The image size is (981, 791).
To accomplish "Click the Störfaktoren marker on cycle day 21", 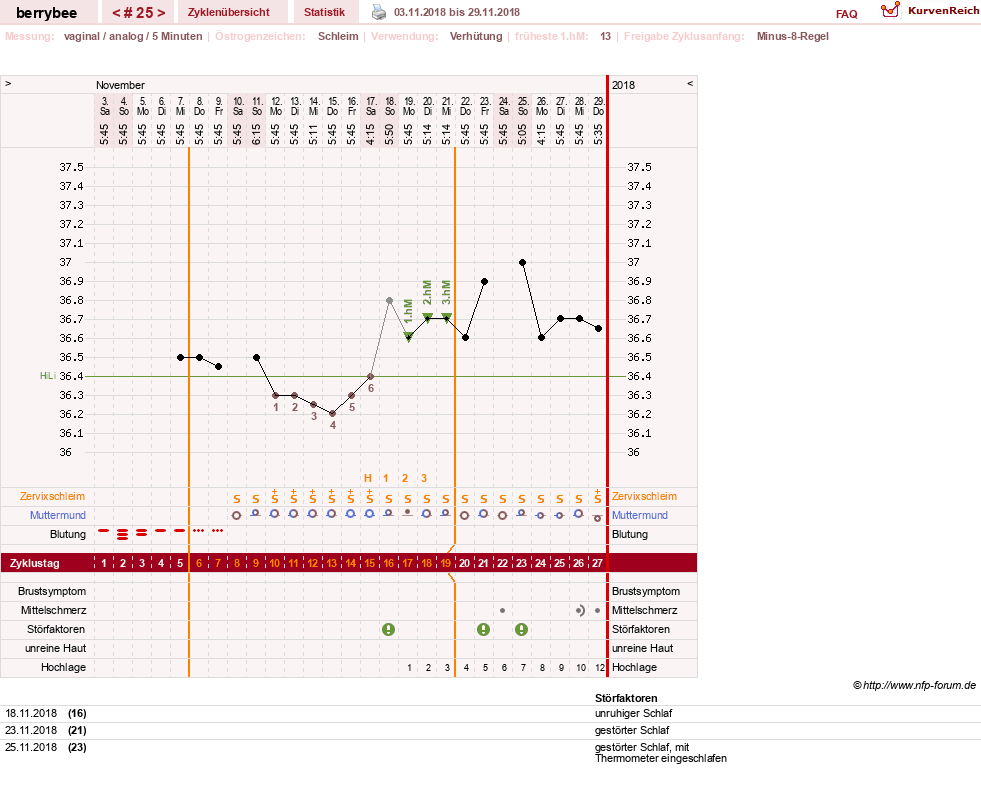I will click(x=483, y=630).
